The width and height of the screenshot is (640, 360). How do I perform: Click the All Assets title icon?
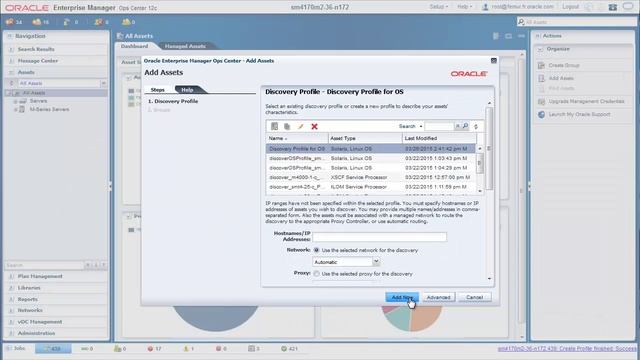pos(120,36)
